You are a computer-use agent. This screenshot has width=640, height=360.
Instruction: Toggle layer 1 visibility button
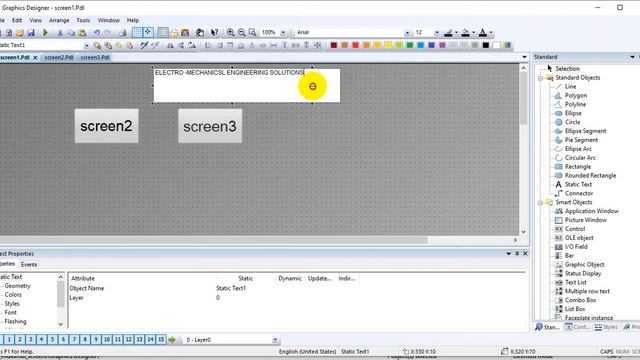point(9,340)
